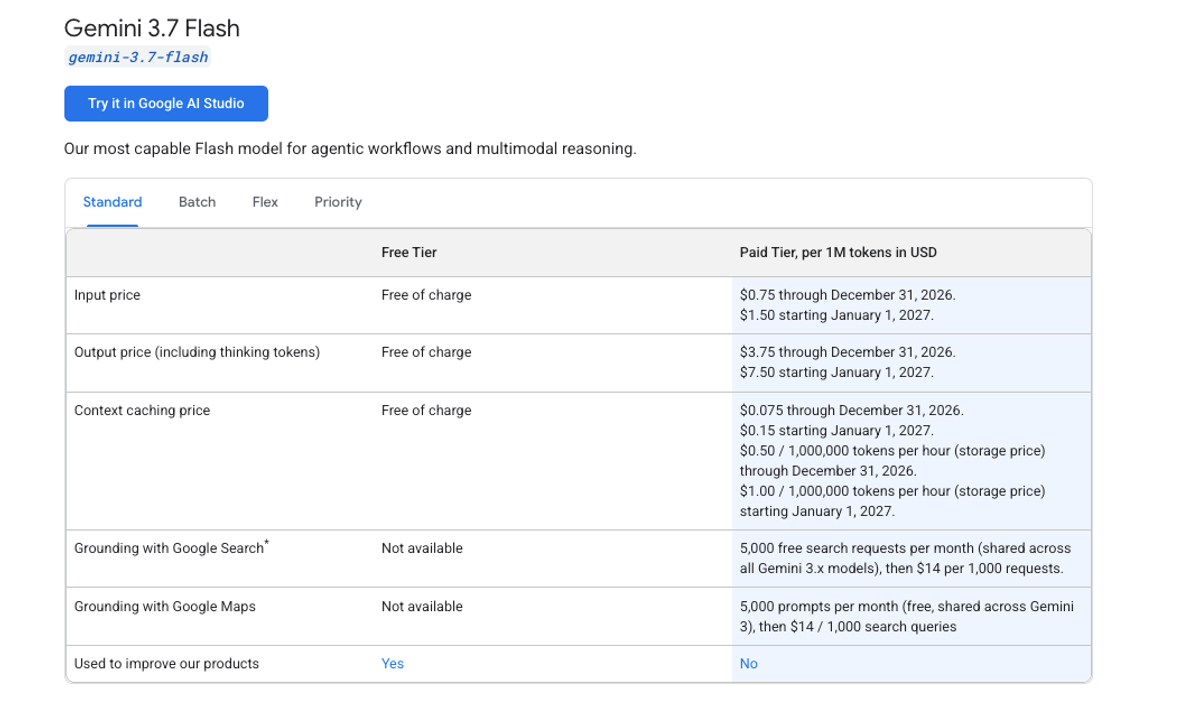Click the Free Tier column header

pos(409,252)
